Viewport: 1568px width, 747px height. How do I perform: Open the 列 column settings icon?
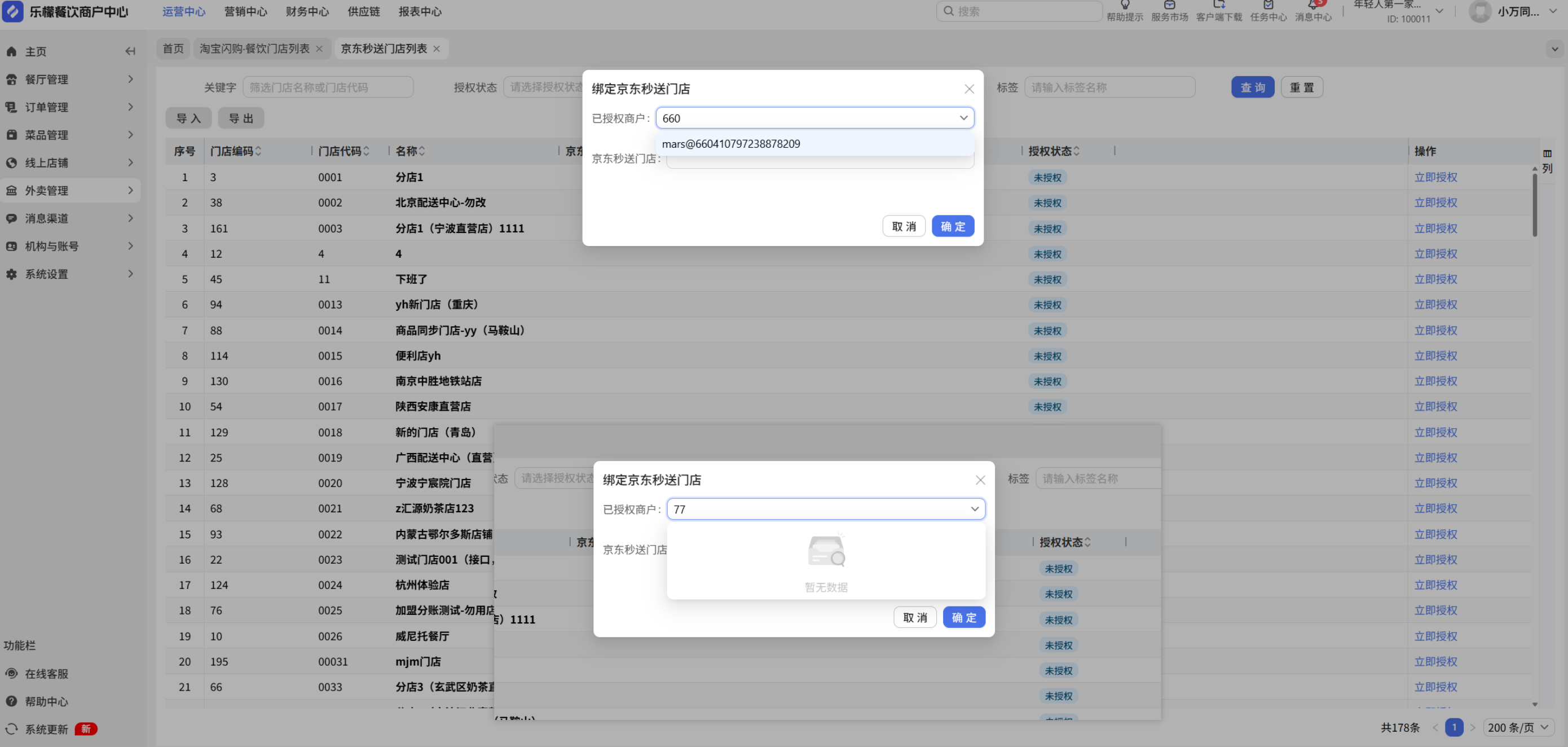coord(1547,153)
